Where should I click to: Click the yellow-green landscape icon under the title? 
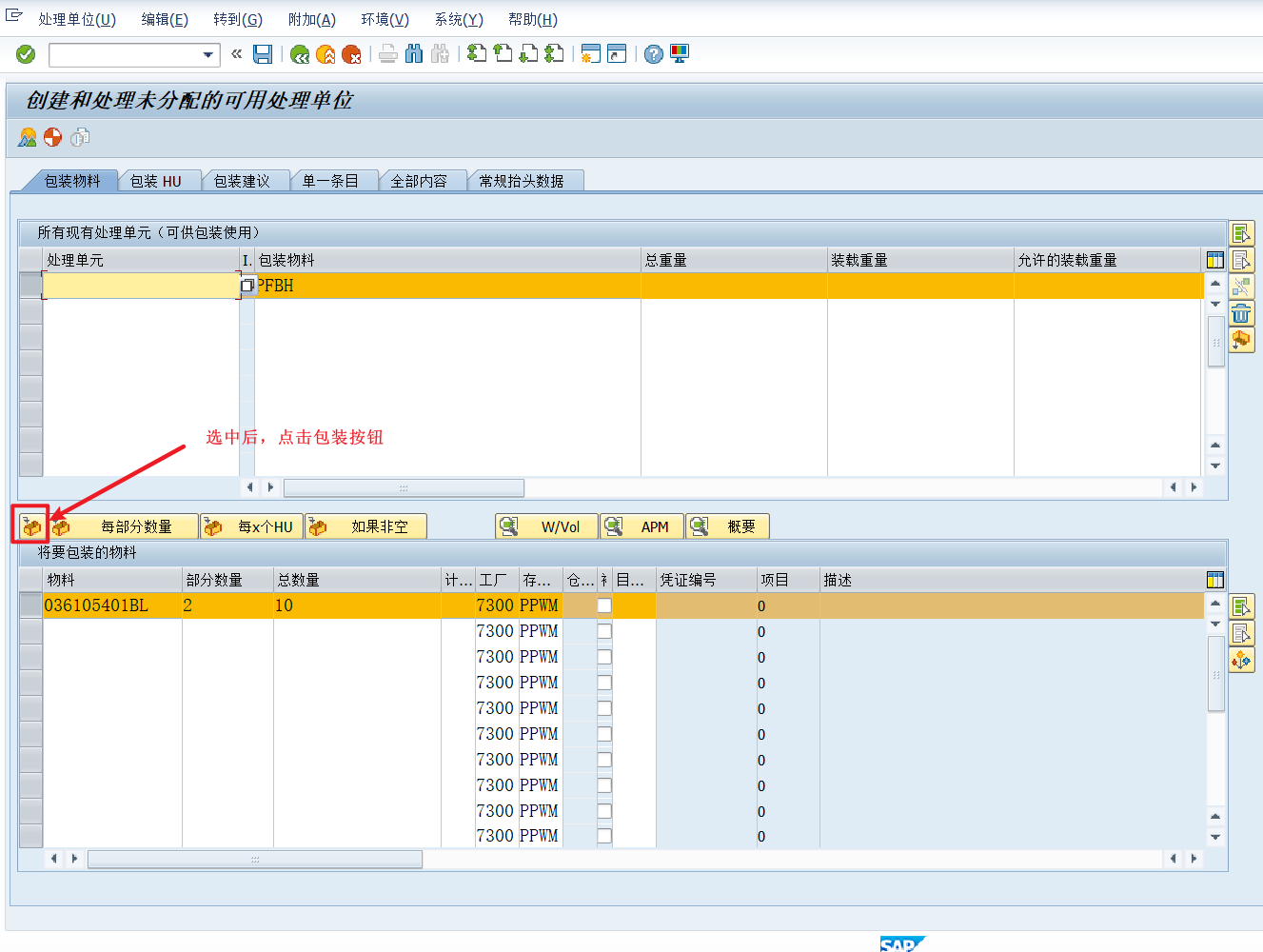click(x=28, y=138)
